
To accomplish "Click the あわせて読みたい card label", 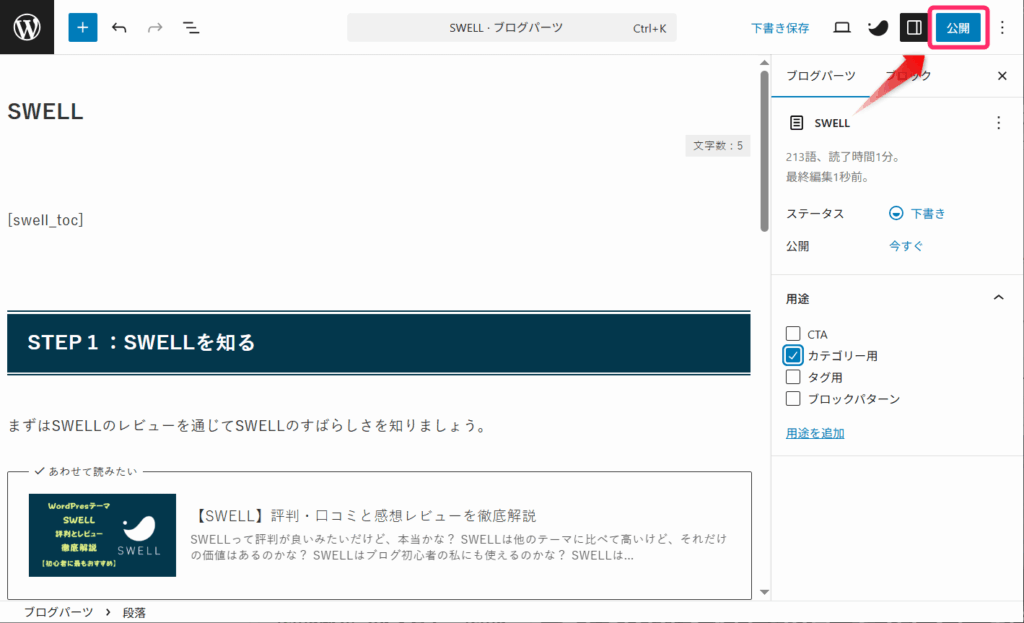I will coord(86,471).
